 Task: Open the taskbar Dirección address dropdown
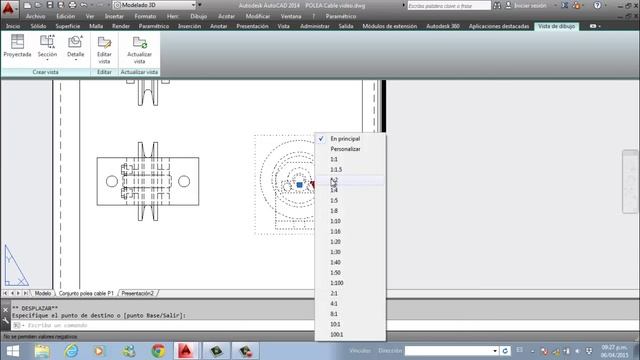(495, 351)
